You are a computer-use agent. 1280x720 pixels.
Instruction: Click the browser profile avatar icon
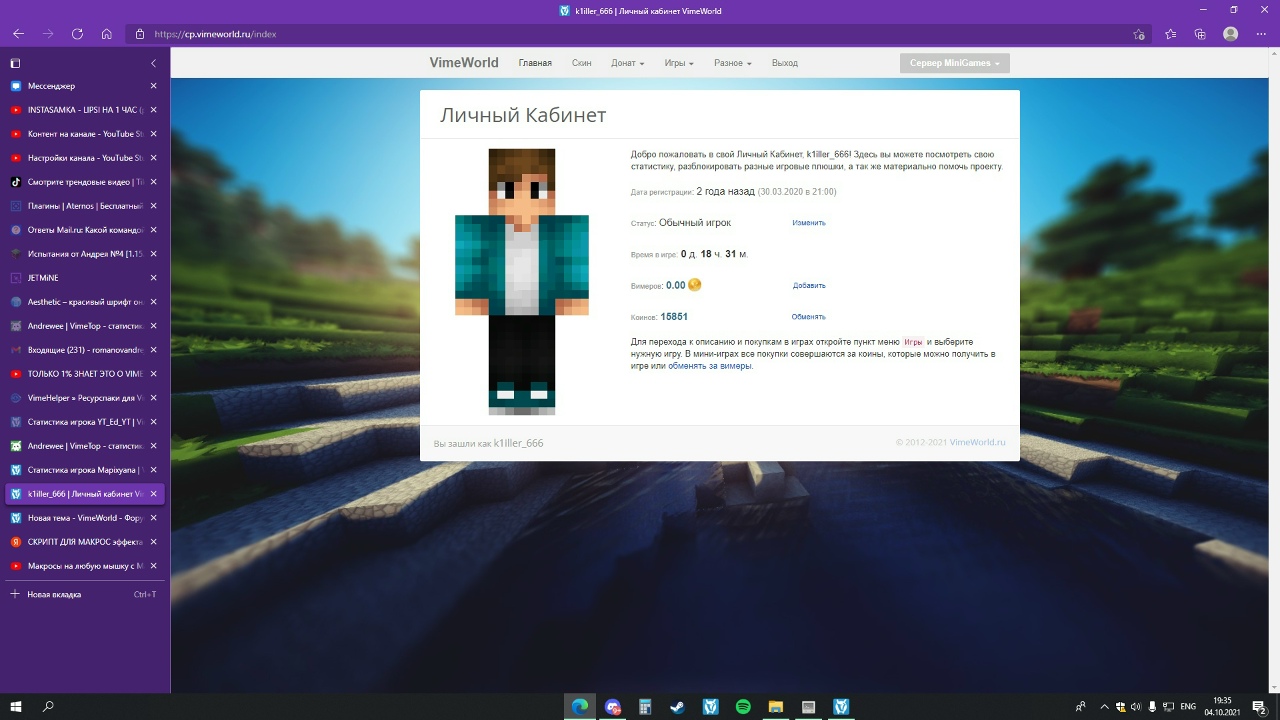point(1231,34)
